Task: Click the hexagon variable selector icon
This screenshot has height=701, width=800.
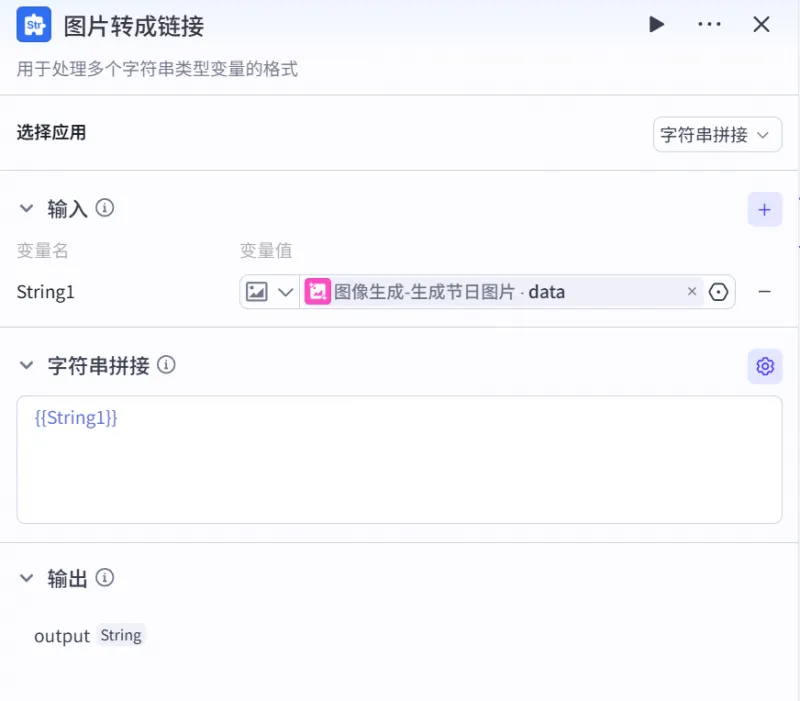Action: (718, 292)
